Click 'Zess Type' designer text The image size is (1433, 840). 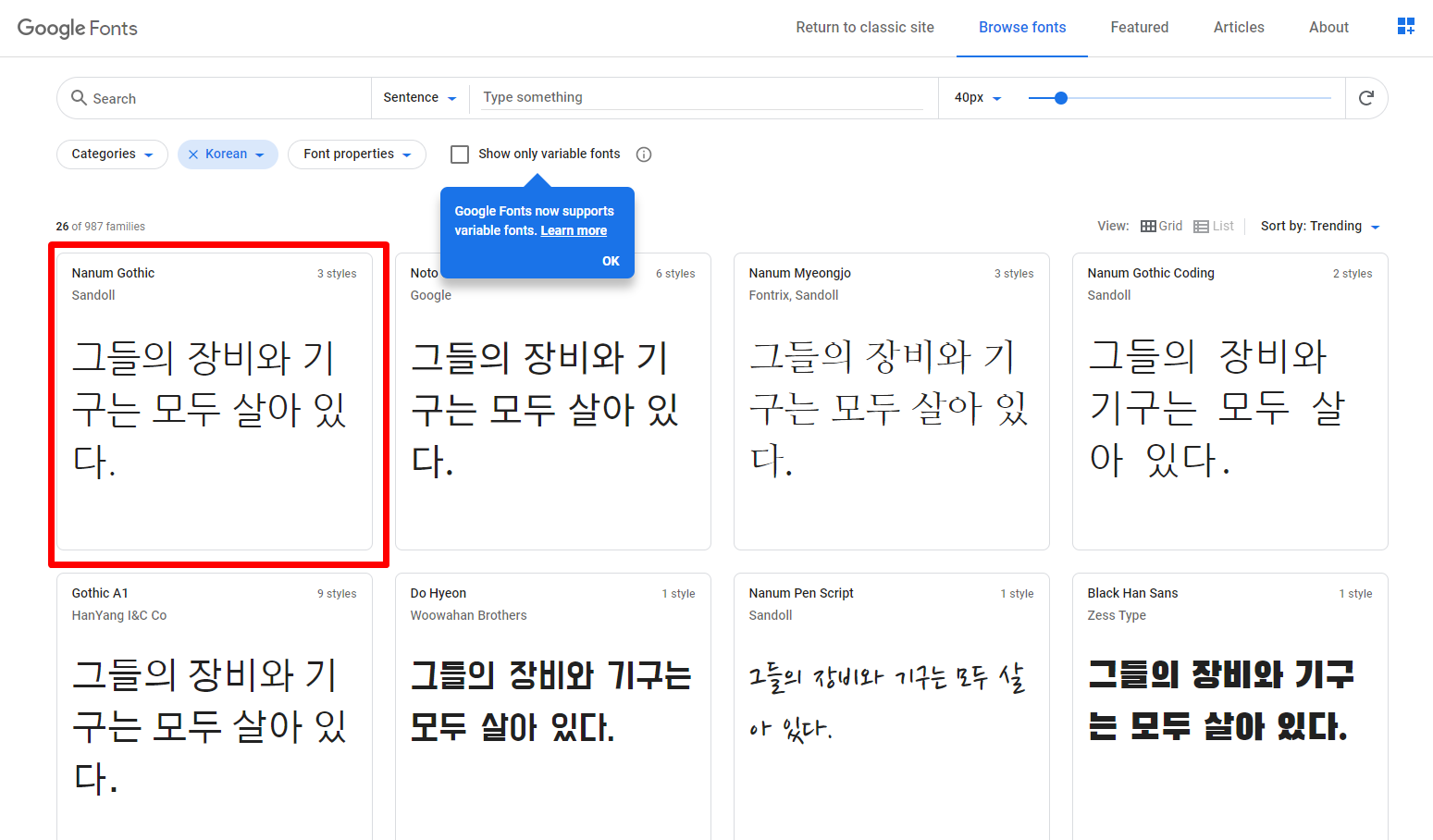1117,615
